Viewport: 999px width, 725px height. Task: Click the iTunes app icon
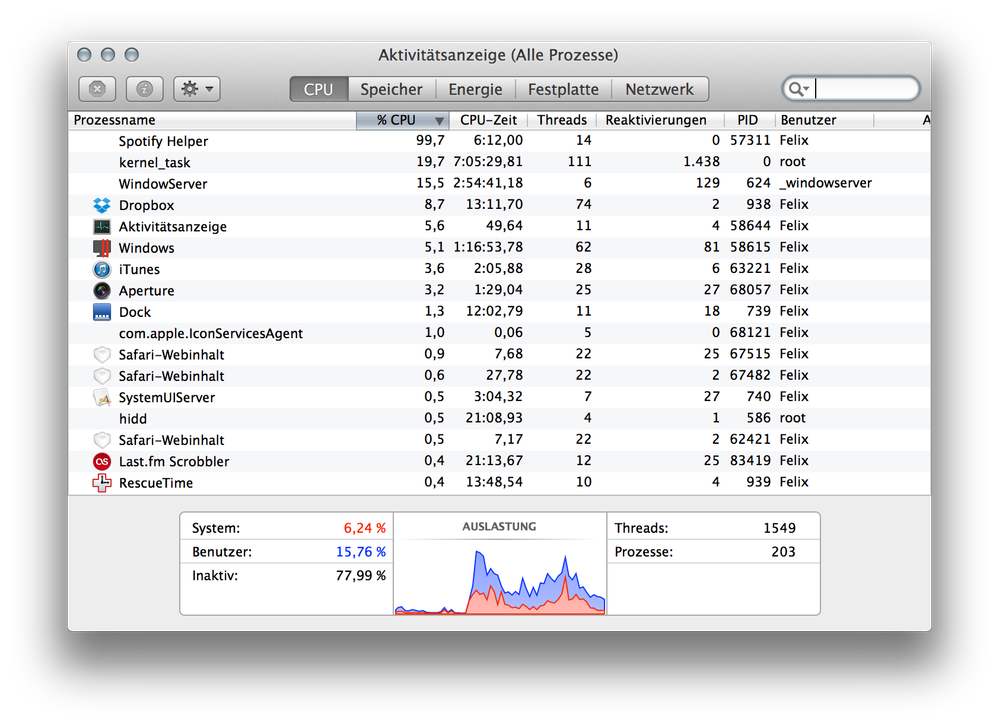click(102, 269)
